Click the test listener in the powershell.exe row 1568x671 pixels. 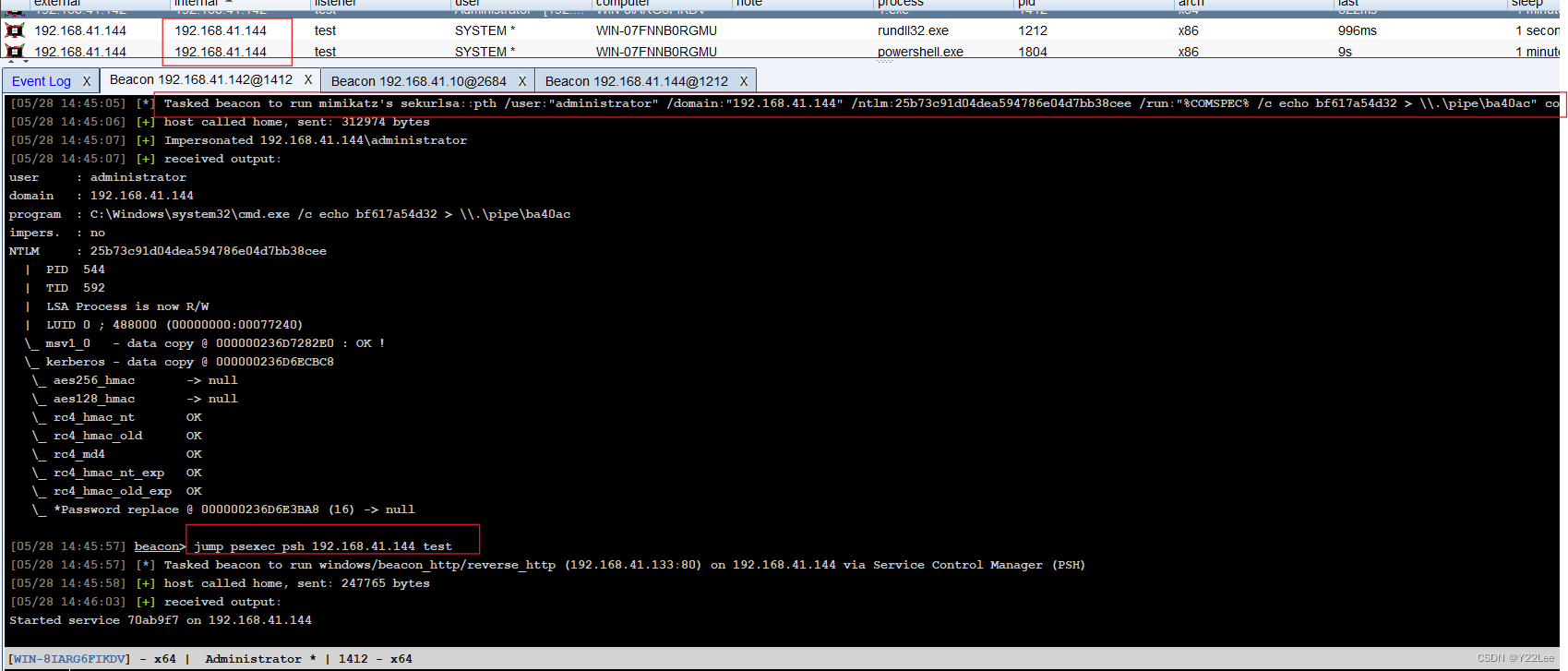point(325,52)
